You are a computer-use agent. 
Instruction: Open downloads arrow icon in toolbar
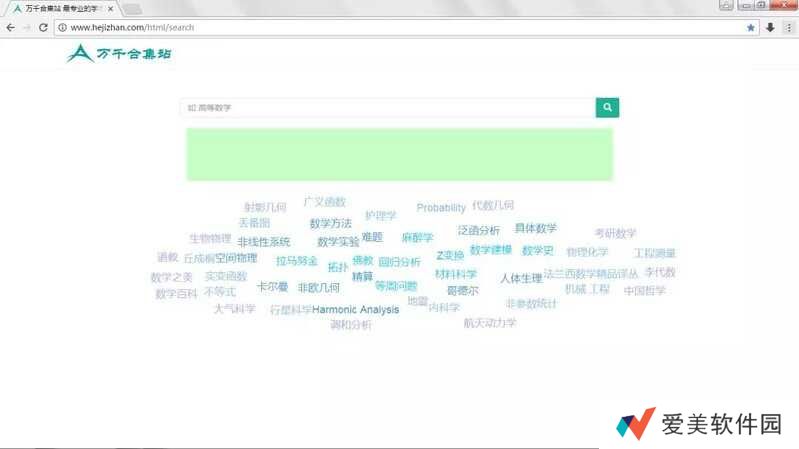[x=770, y=28]
